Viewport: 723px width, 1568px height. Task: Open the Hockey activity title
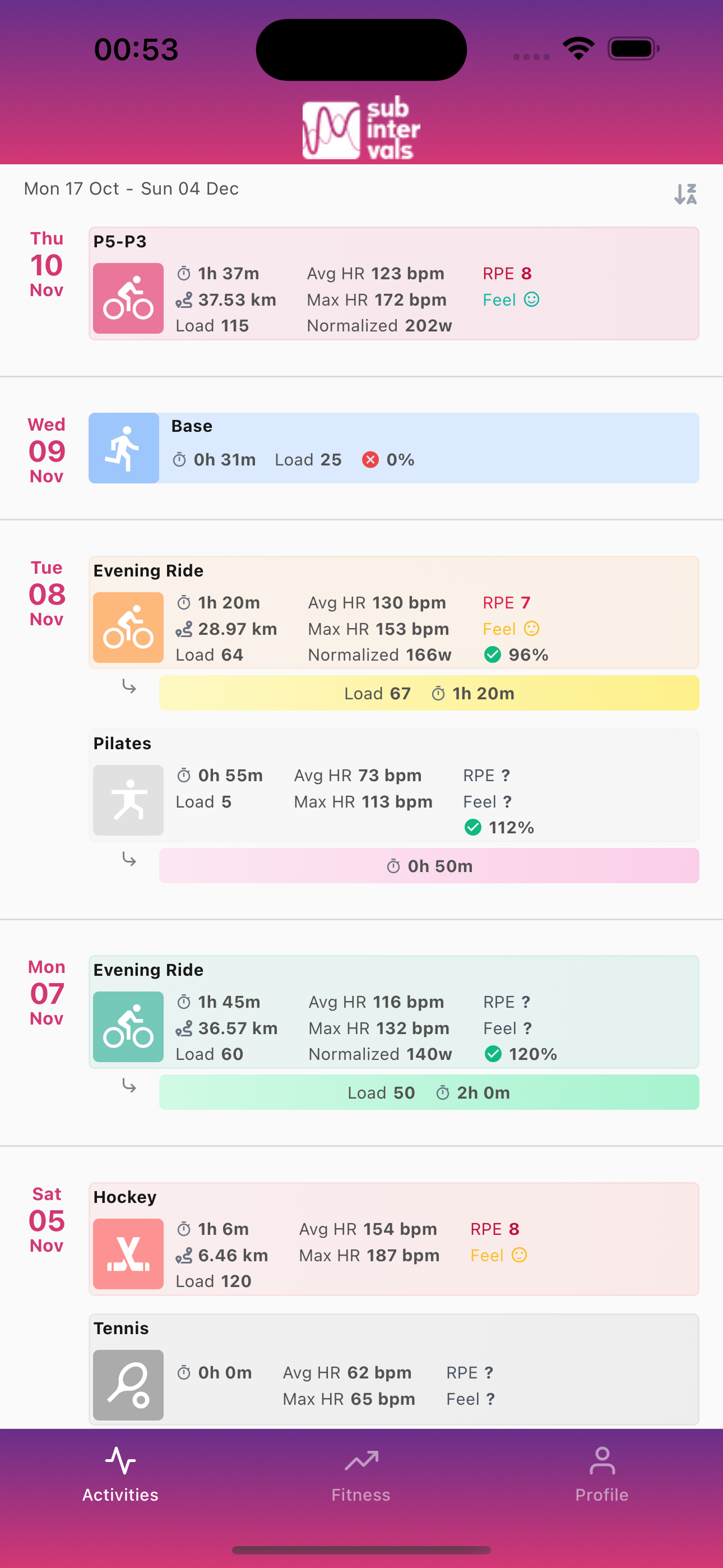pyautogui.click(x=125, y=1197)
